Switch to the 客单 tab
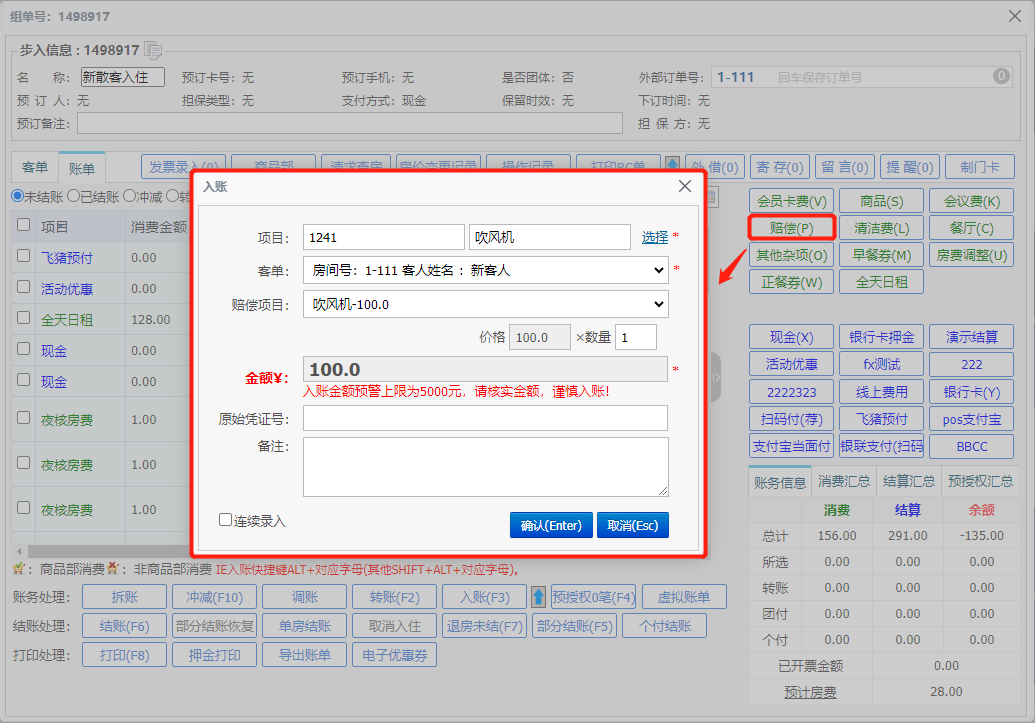The image size is (1035, 723). click(x=35, y=167)
